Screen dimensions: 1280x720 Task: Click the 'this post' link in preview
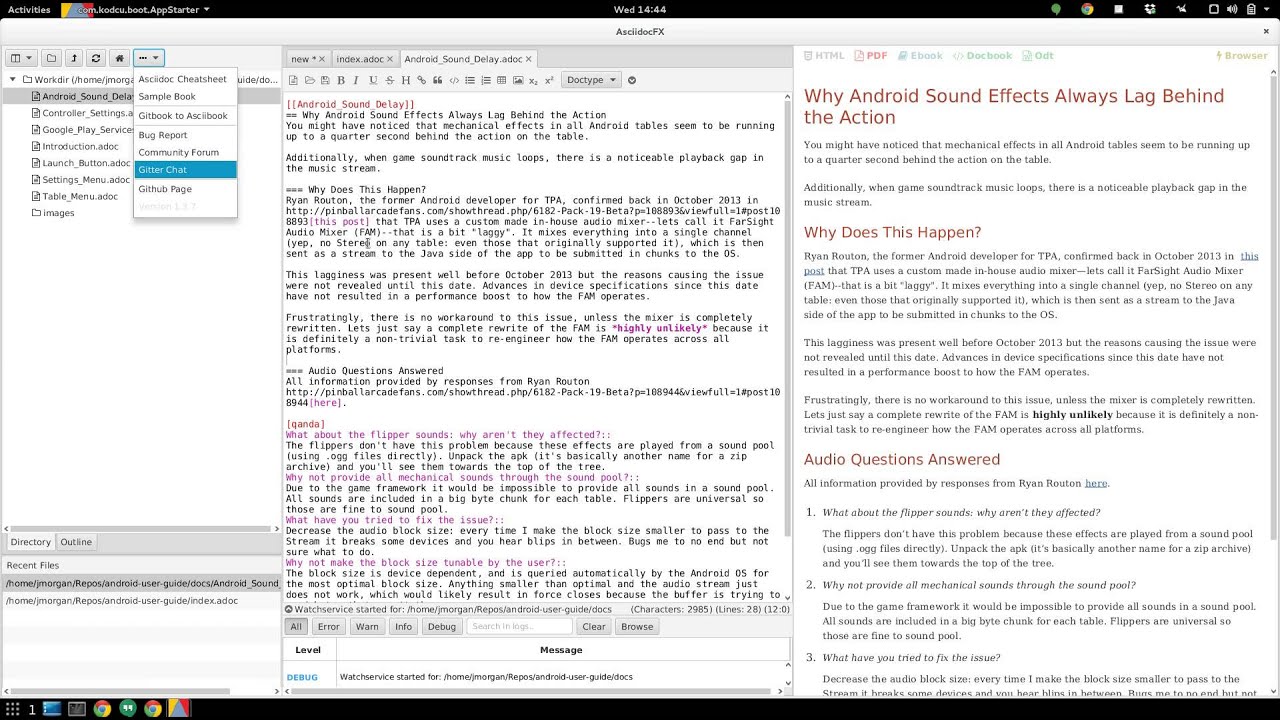coord(1249,257)
